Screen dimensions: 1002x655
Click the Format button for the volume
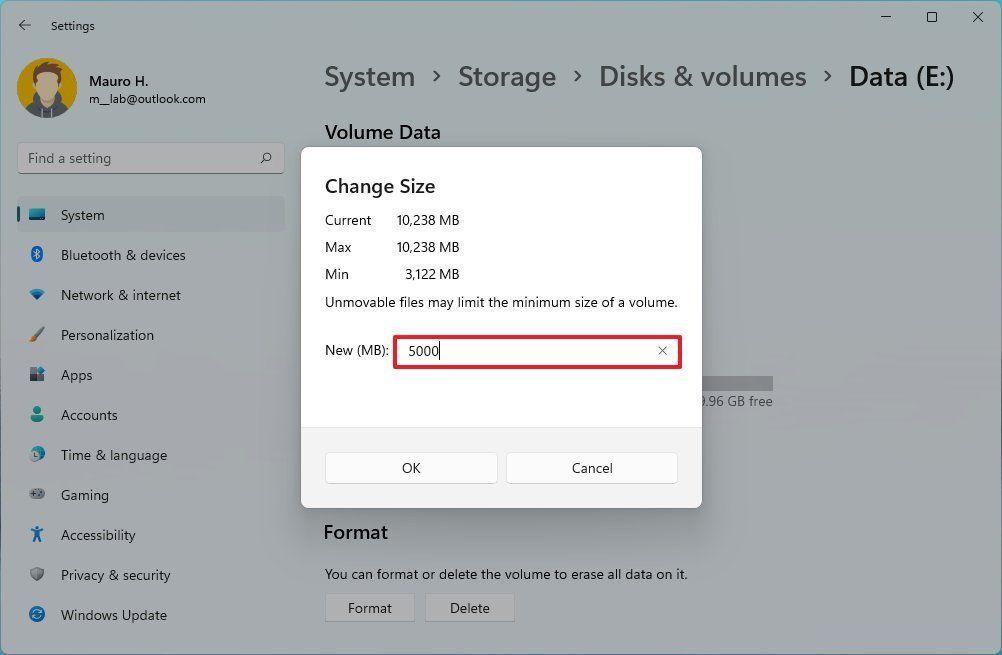369,607
